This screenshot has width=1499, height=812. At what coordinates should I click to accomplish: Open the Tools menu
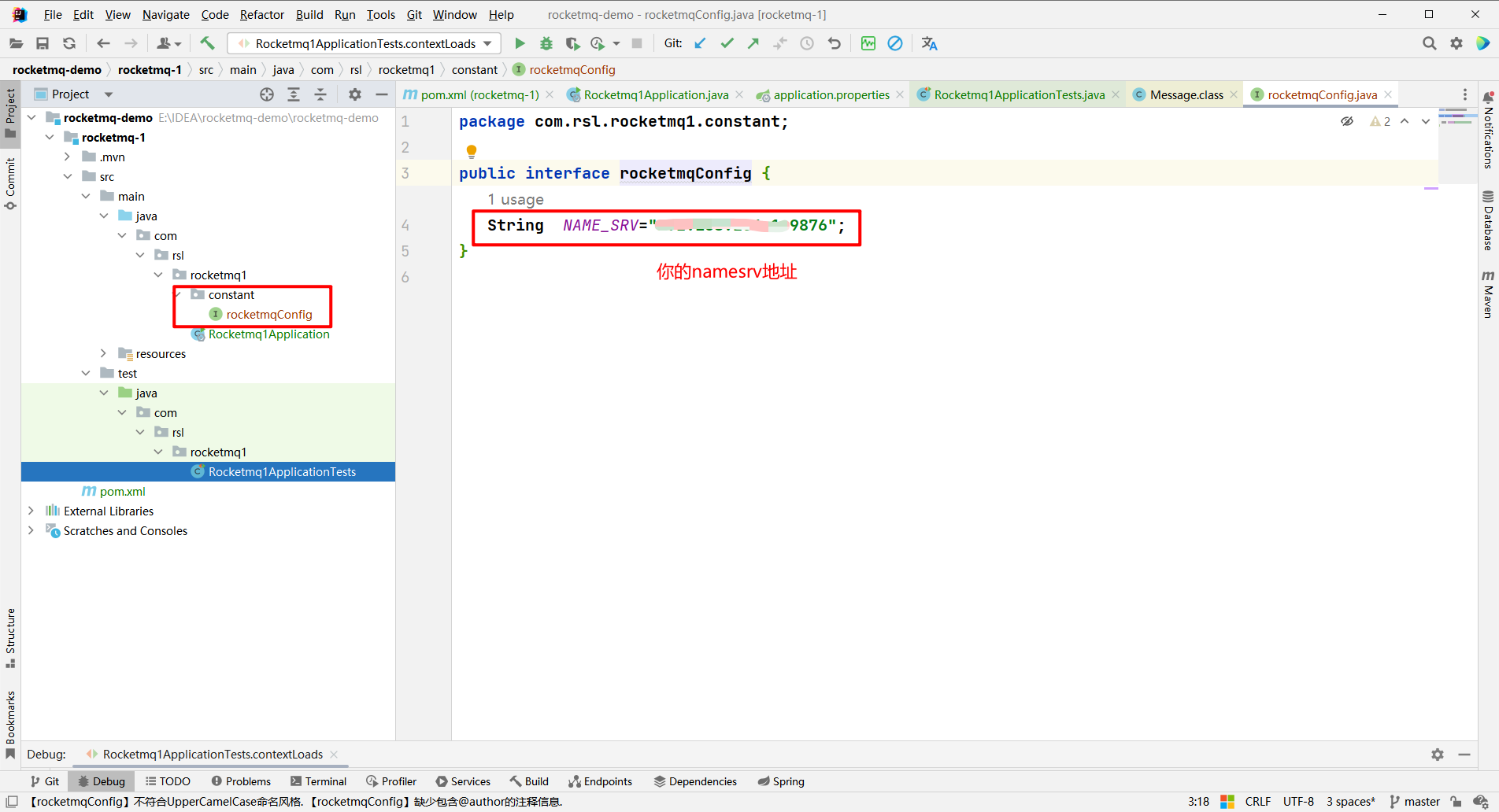(381, 14)
